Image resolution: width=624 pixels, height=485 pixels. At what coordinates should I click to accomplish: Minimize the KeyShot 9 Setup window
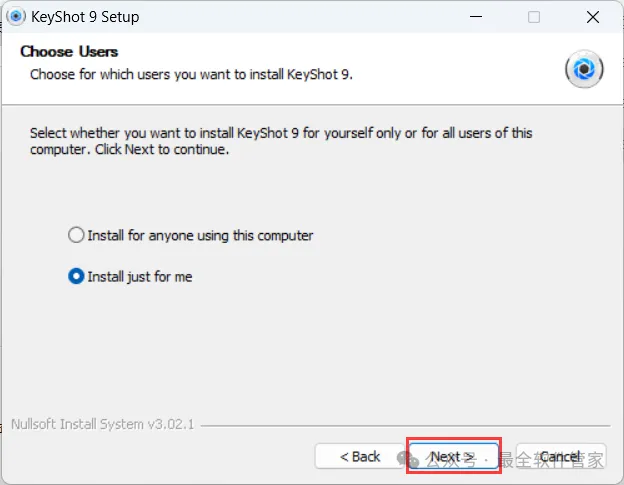476,17
